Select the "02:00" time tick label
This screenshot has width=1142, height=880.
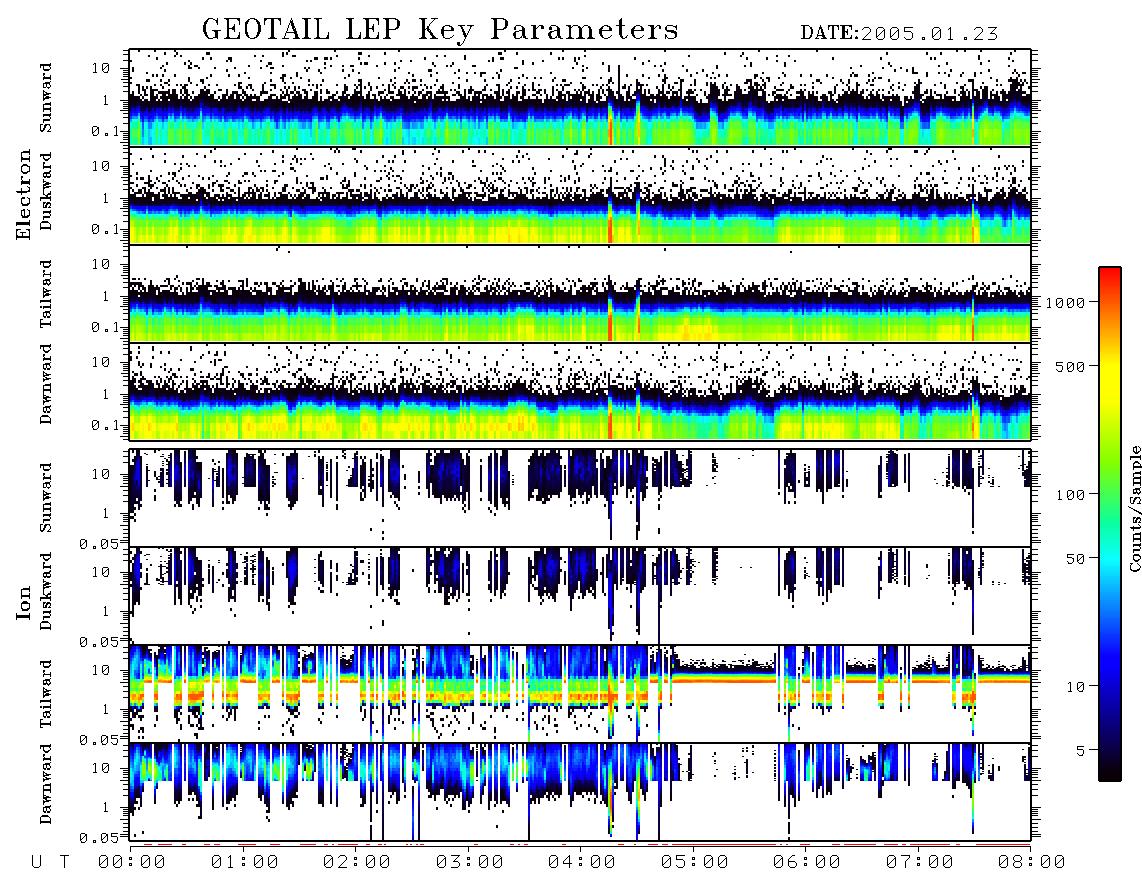(357, 863)
